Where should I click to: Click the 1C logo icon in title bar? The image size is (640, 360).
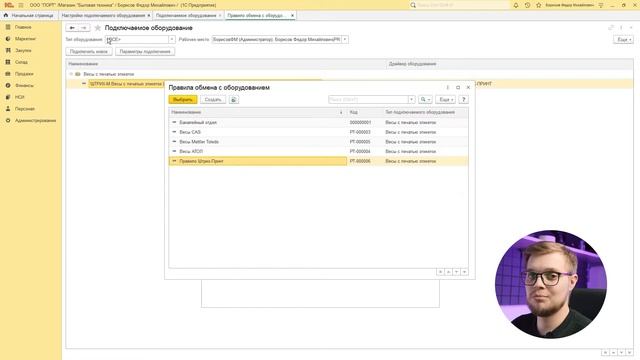(9, 5)
